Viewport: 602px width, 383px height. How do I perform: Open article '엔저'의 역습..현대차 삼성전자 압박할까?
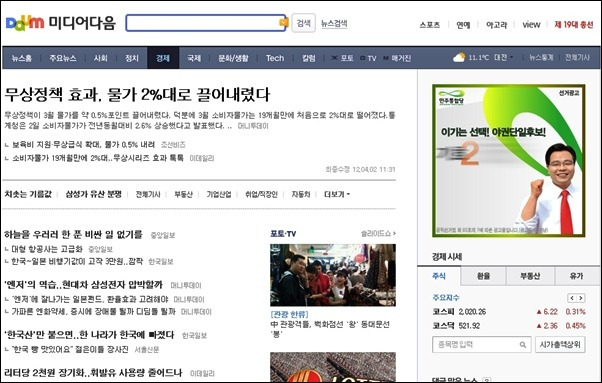click(83, 285)
